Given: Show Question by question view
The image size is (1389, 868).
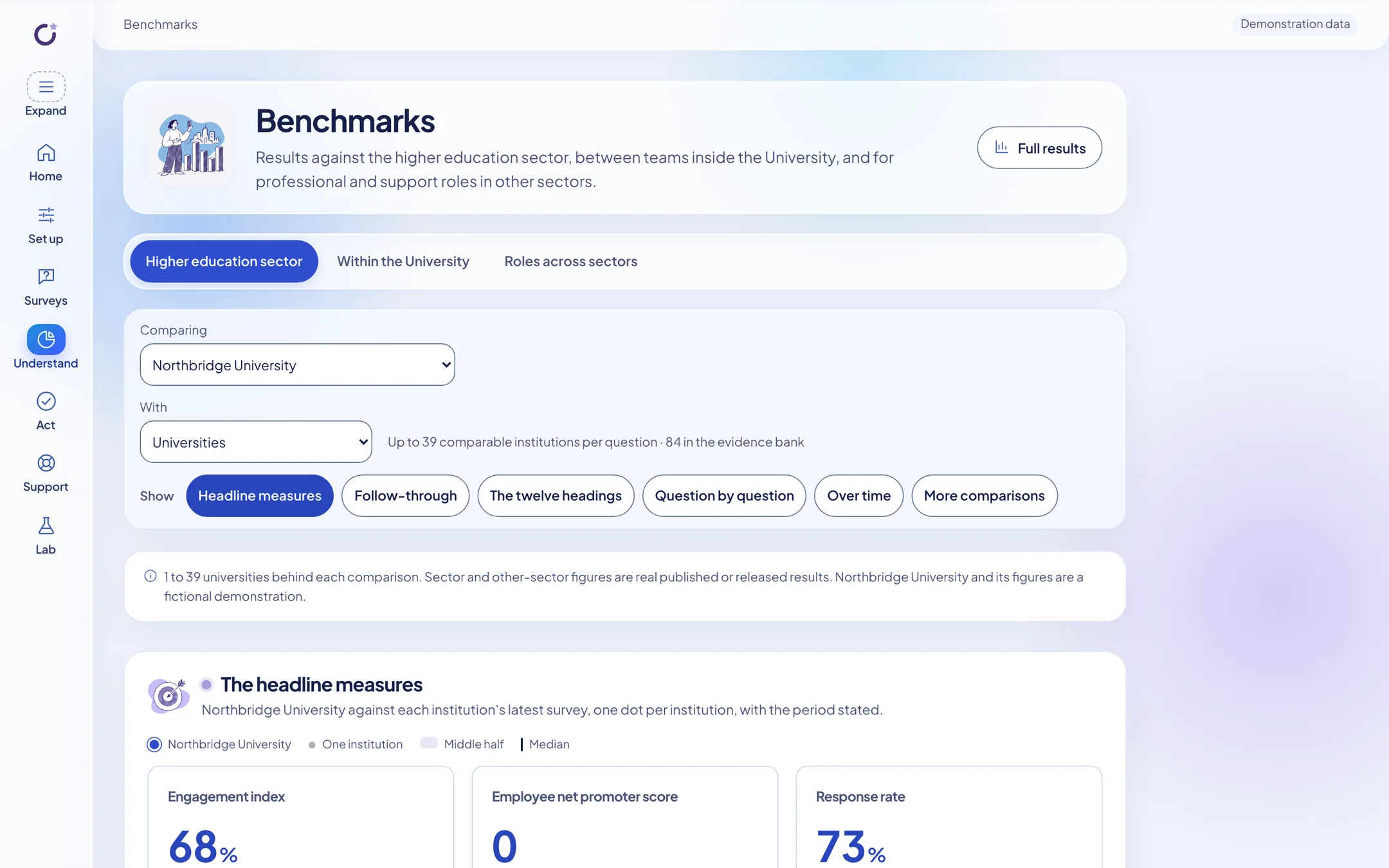Looking at the screenshot, I should click(x=724, y=496).
